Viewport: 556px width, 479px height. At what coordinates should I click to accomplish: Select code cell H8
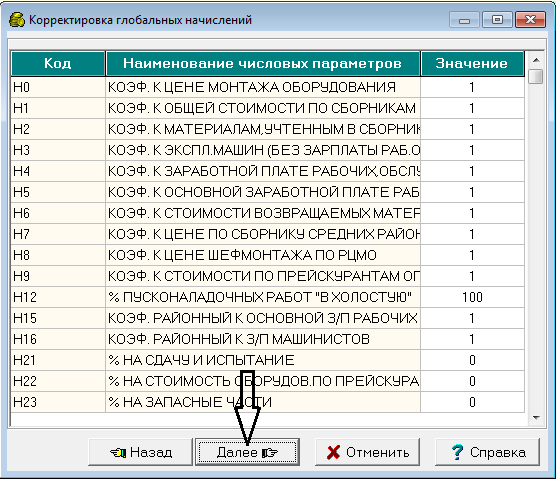[58, 255]
